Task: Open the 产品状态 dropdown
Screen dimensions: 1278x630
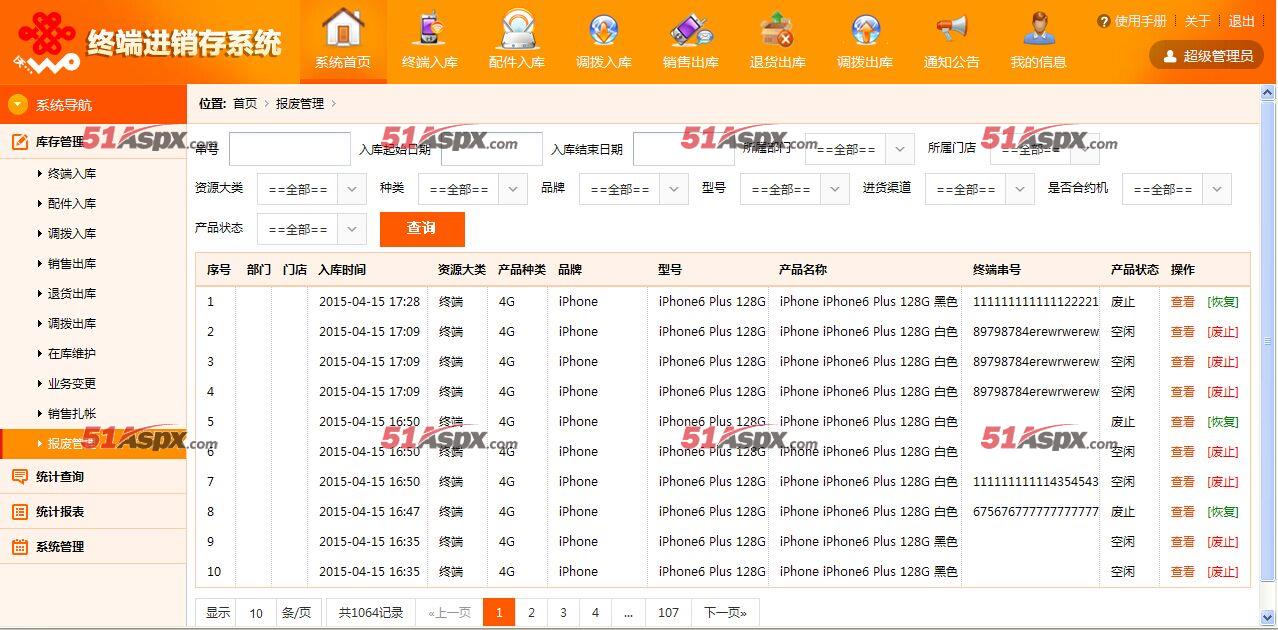Action: pyautogui.click(x=312, y=229)
